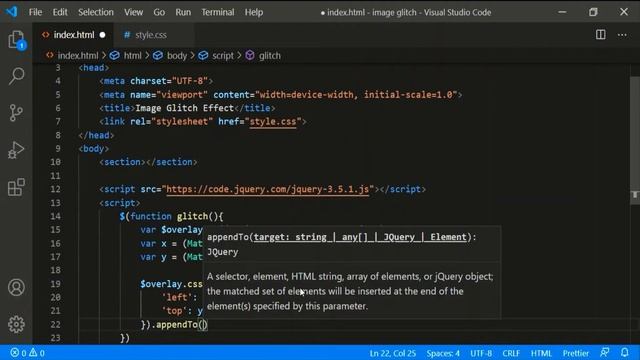Open the editor More Actions ellipsis

(622, 35)
